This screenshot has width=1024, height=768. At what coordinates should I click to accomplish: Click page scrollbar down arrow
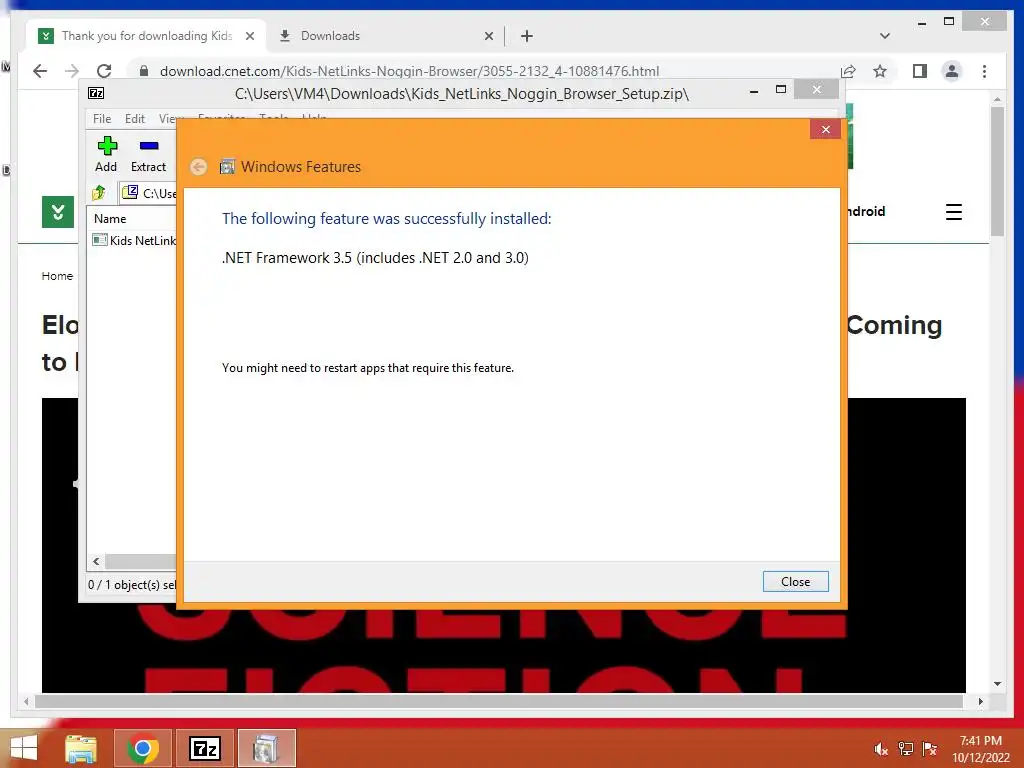tap(997, 684)
